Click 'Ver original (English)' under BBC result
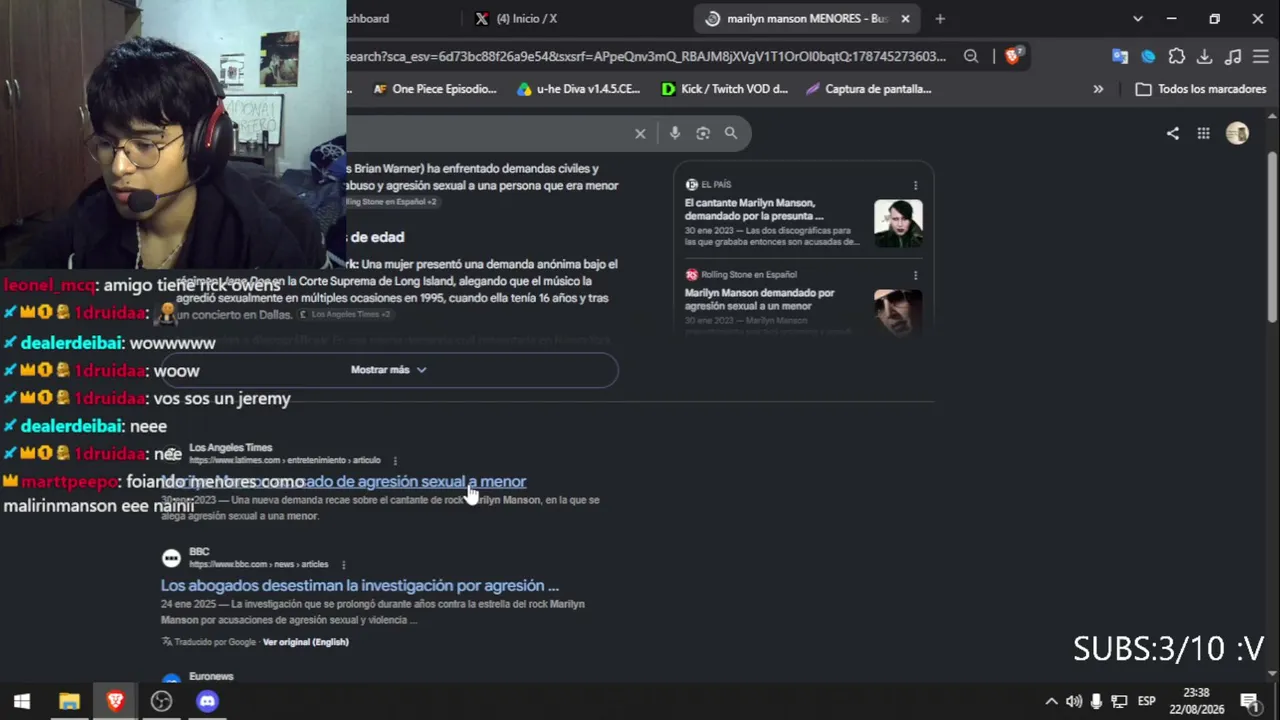1280x720 pixels. (305, 642)
